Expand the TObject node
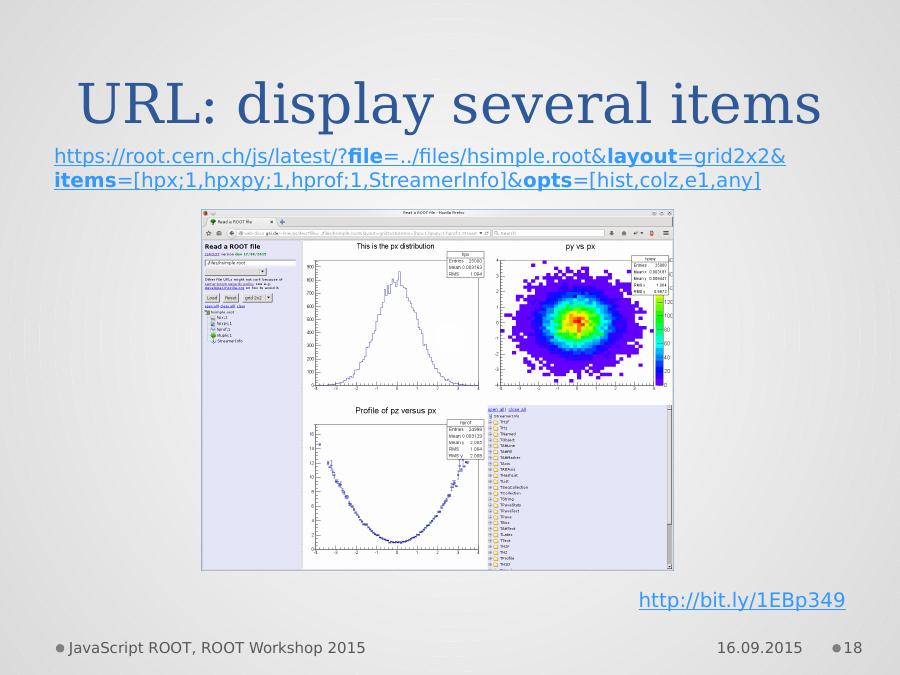 coord(490,440)
